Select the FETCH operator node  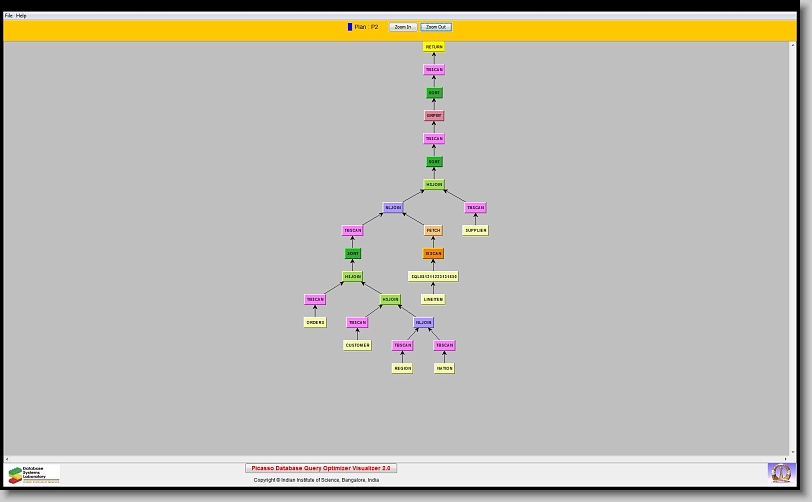click(433, 231)
